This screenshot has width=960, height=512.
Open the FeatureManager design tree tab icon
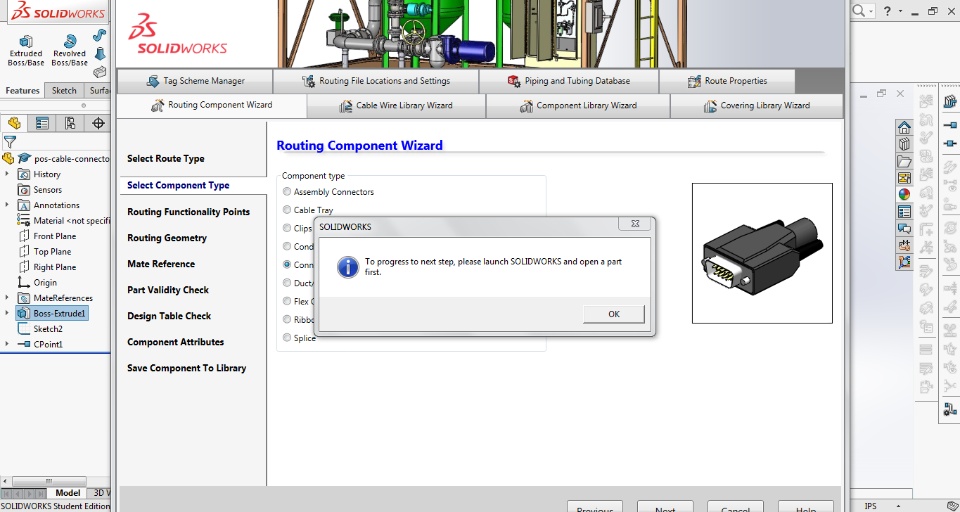pyautogui.click(x=14, y=123)
